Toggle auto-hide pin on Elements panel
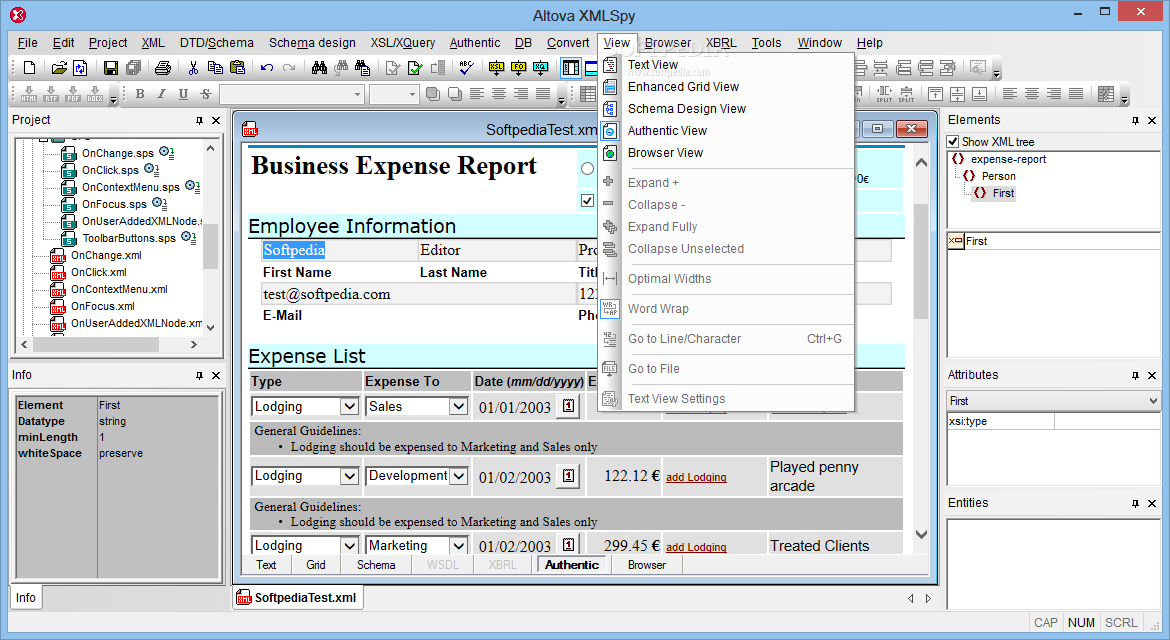The image size is (1170, 640). 1136,120
